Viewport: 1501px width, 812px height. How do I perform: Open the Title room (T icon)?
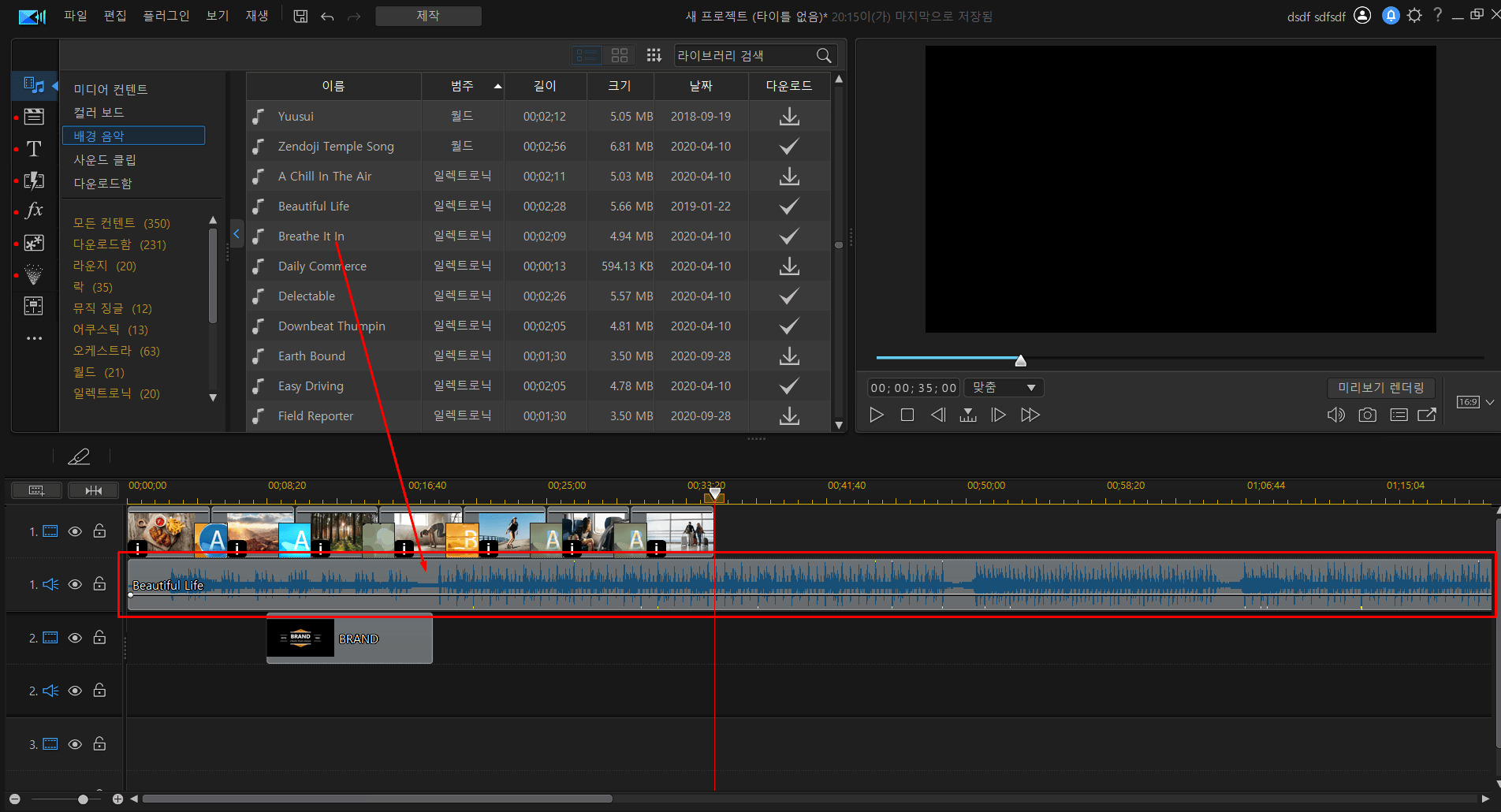[34, 149]
